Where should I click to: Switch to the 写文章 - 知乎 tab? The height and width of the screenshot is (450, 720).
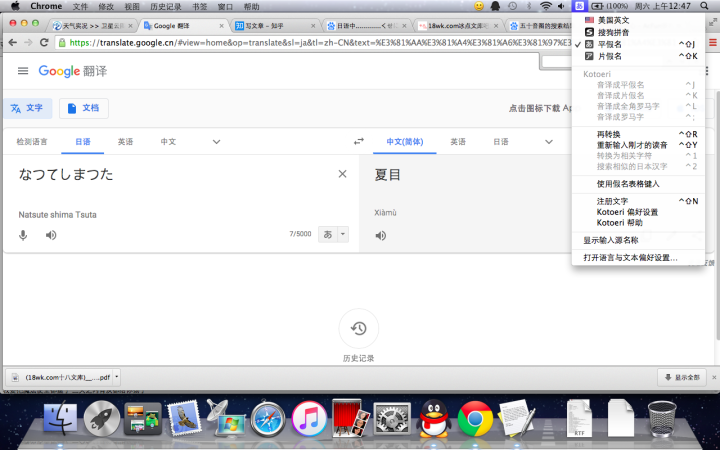tap(276, 26)
